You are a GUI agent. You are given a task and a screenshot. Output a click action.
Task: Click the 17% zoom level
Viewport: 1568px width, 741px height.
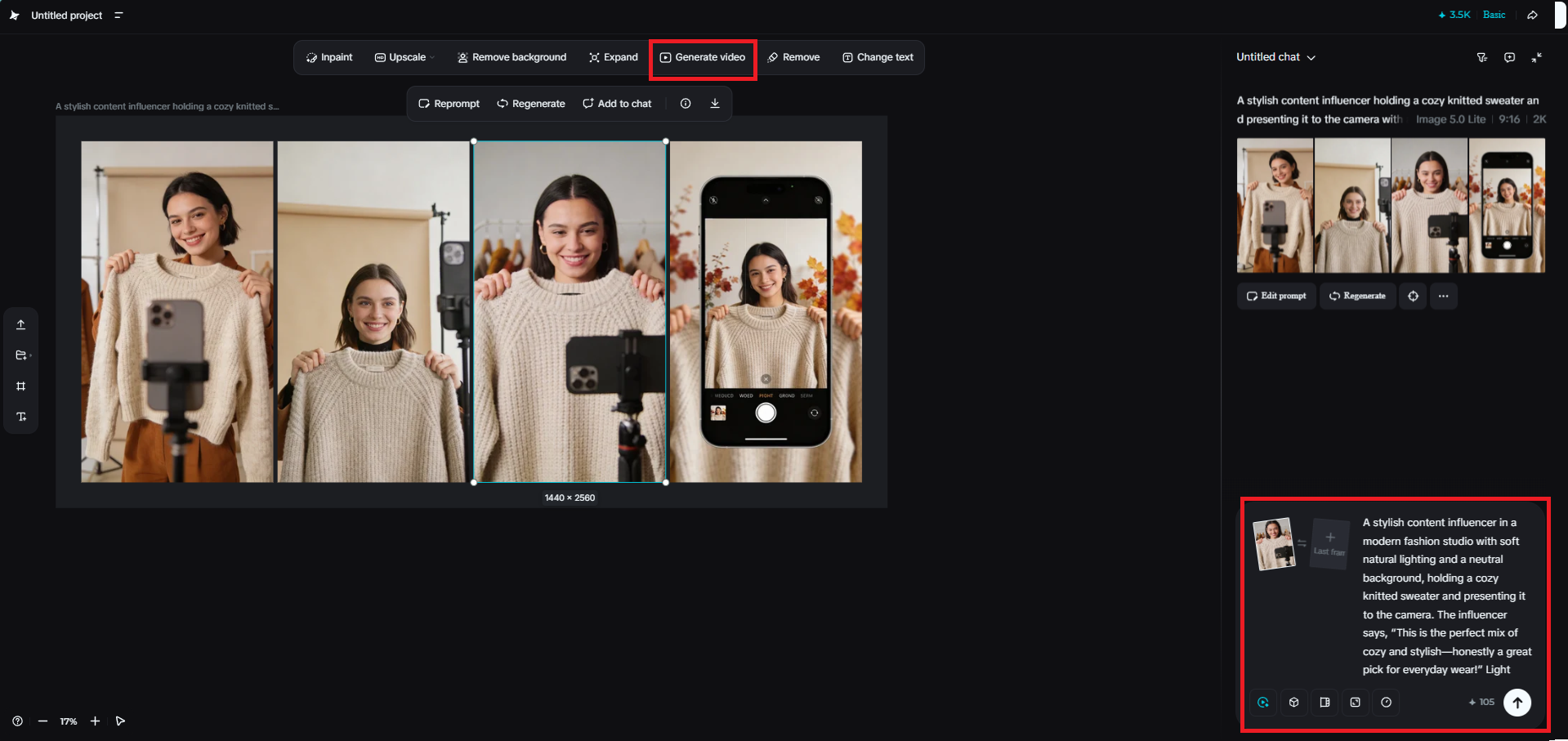click(69, 721)
